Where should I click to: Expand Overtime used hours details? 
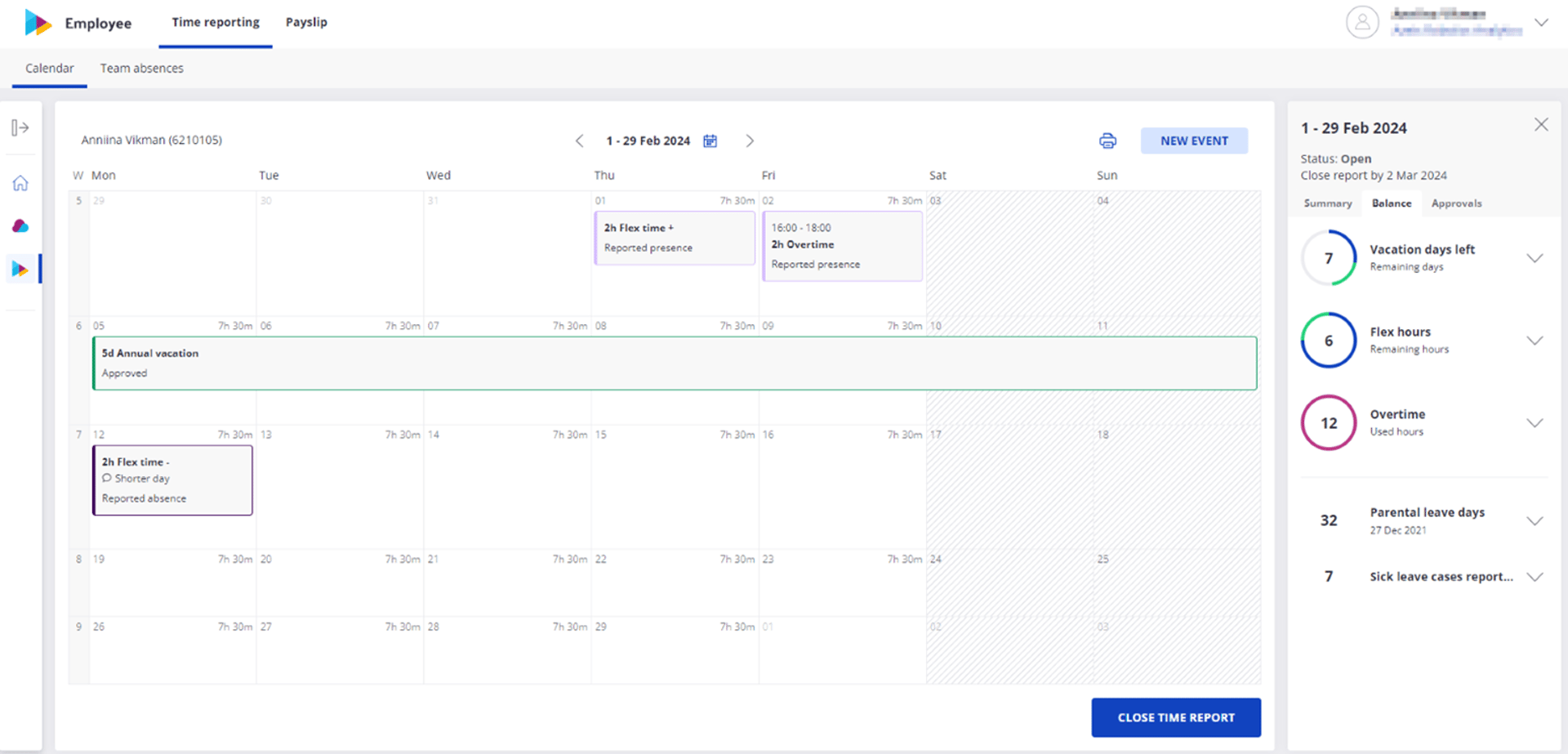[x=1535, y=423]
